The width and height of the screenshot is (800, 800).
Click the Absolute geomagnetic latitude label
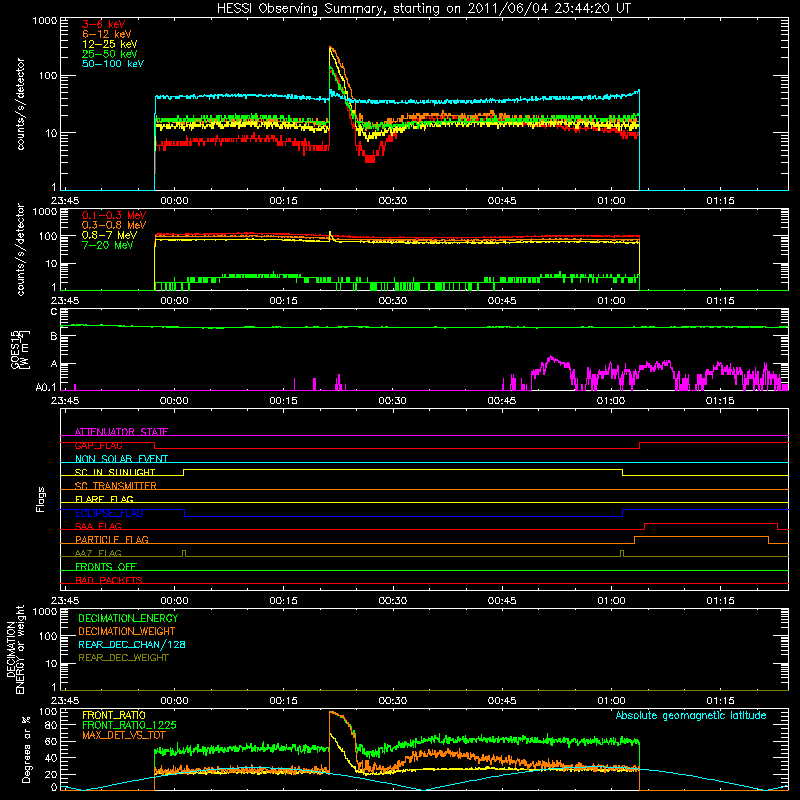coord(691,716)
